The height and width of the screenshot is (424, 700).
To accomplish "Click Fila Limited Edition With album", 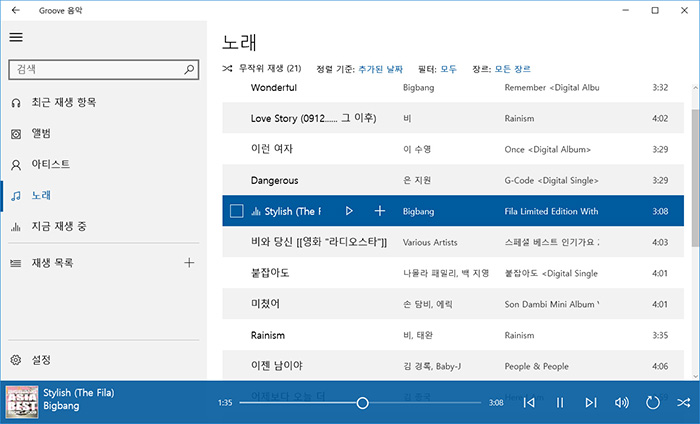I will [x=551, y=212].
